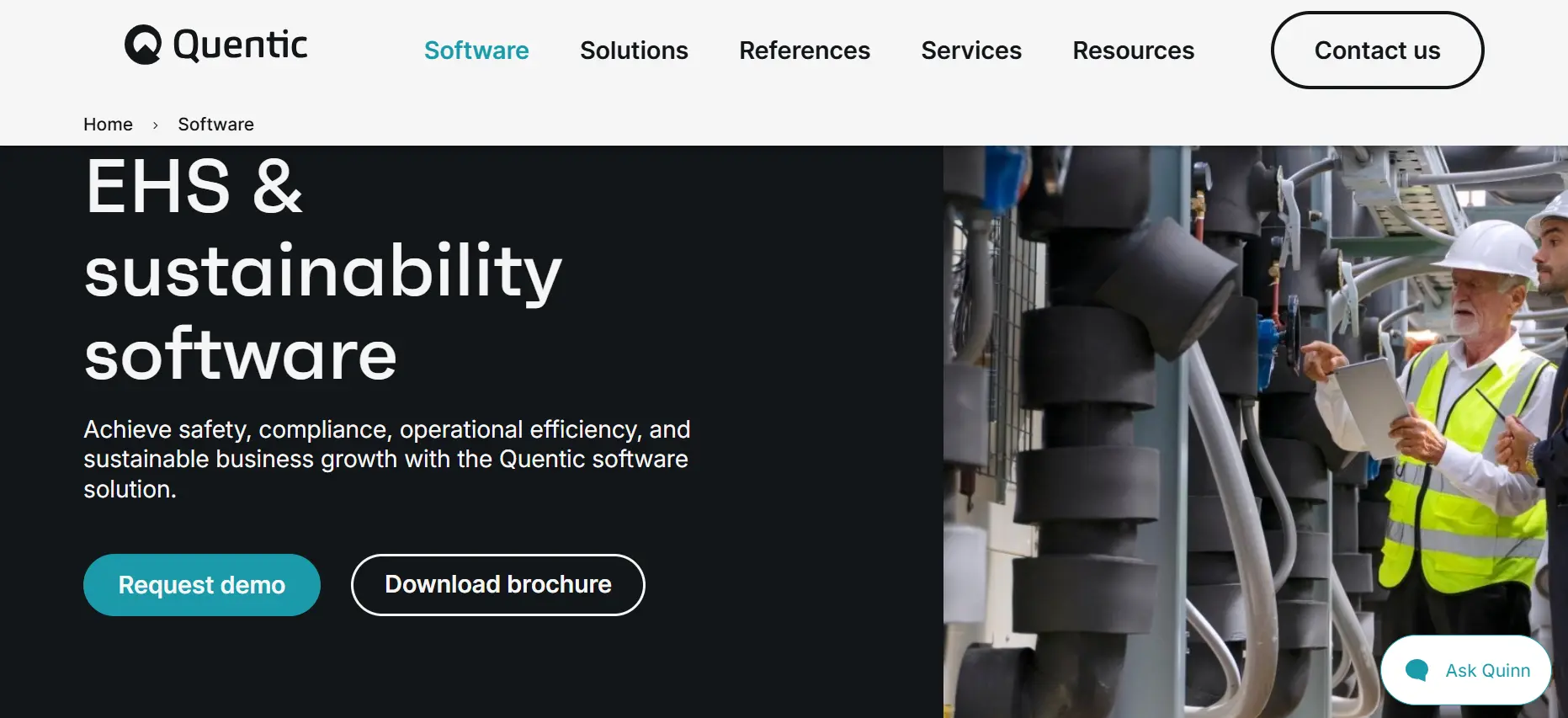Go to Home via breadcrumb

(108, 125)
